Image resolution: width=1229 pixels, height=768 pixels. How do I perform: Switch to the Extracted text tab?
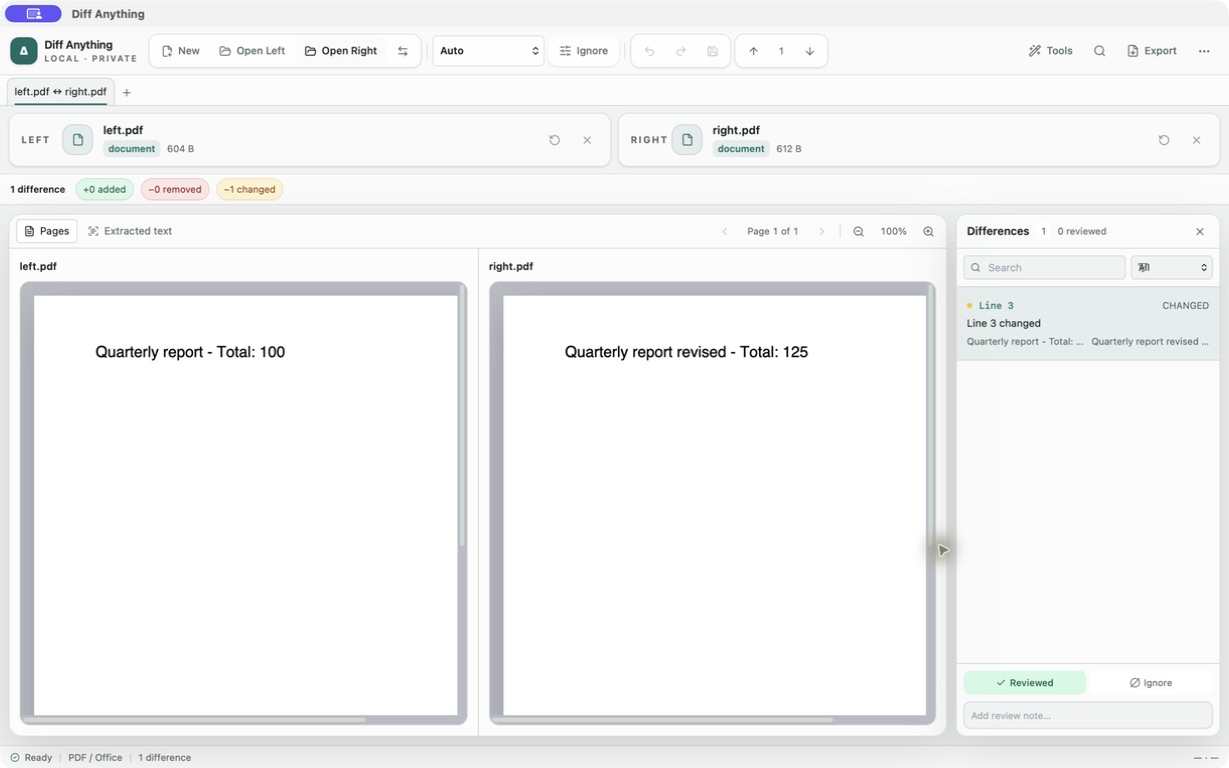[130, 231]
